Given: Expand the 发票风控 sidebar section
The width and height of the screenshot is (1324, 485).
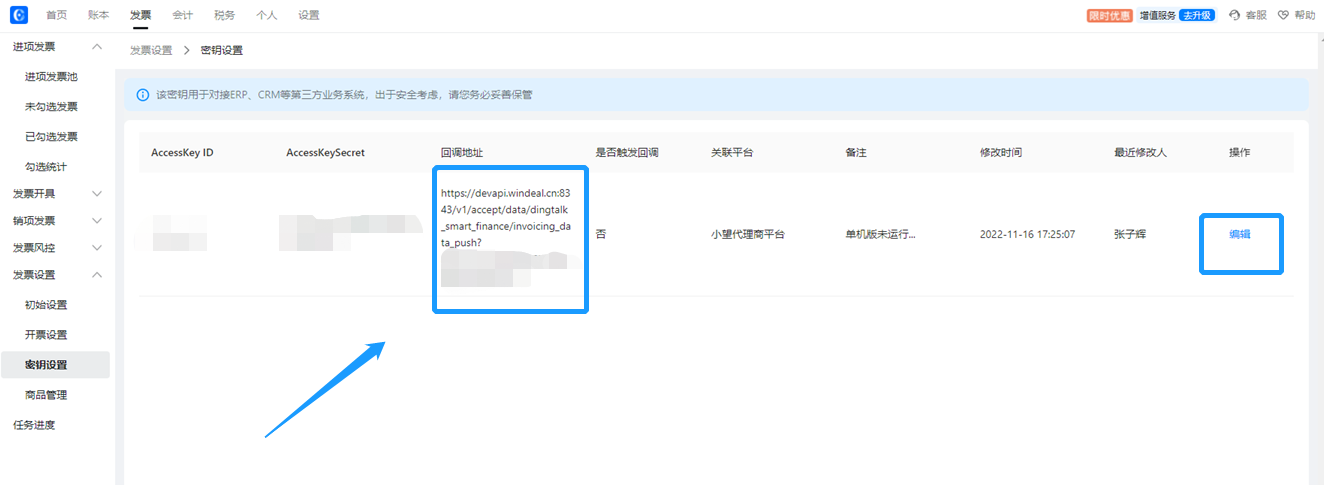Looking at the screenshot, I should point(97,248).
